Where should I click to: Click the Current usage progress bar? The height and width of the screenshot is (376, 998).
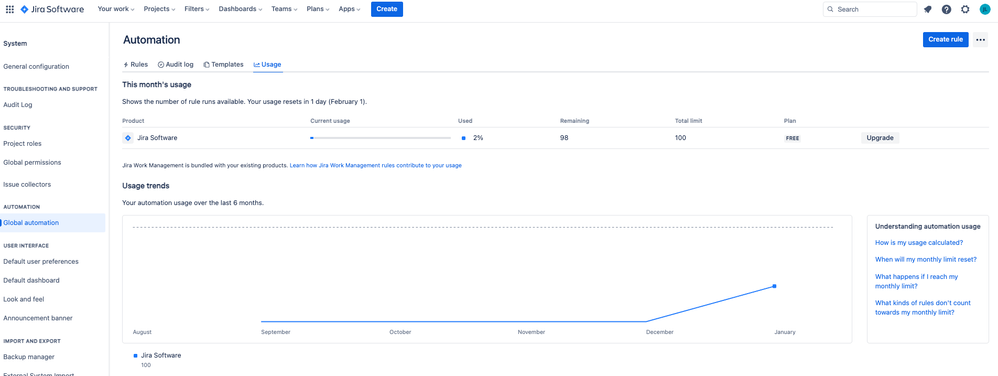click(x=380, y=137)
